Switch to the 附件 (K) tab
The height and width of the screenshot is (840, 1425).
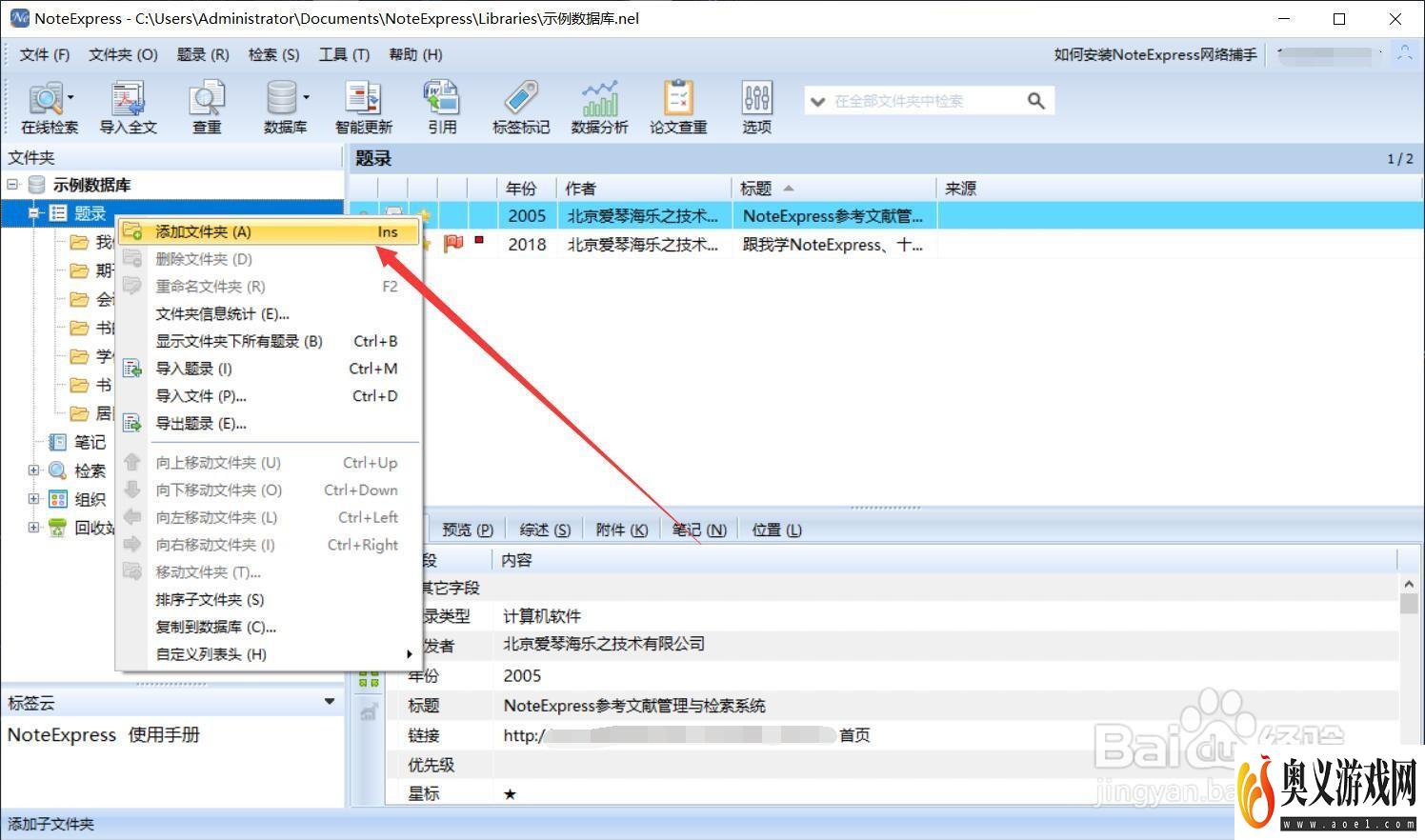pos(621,530)
